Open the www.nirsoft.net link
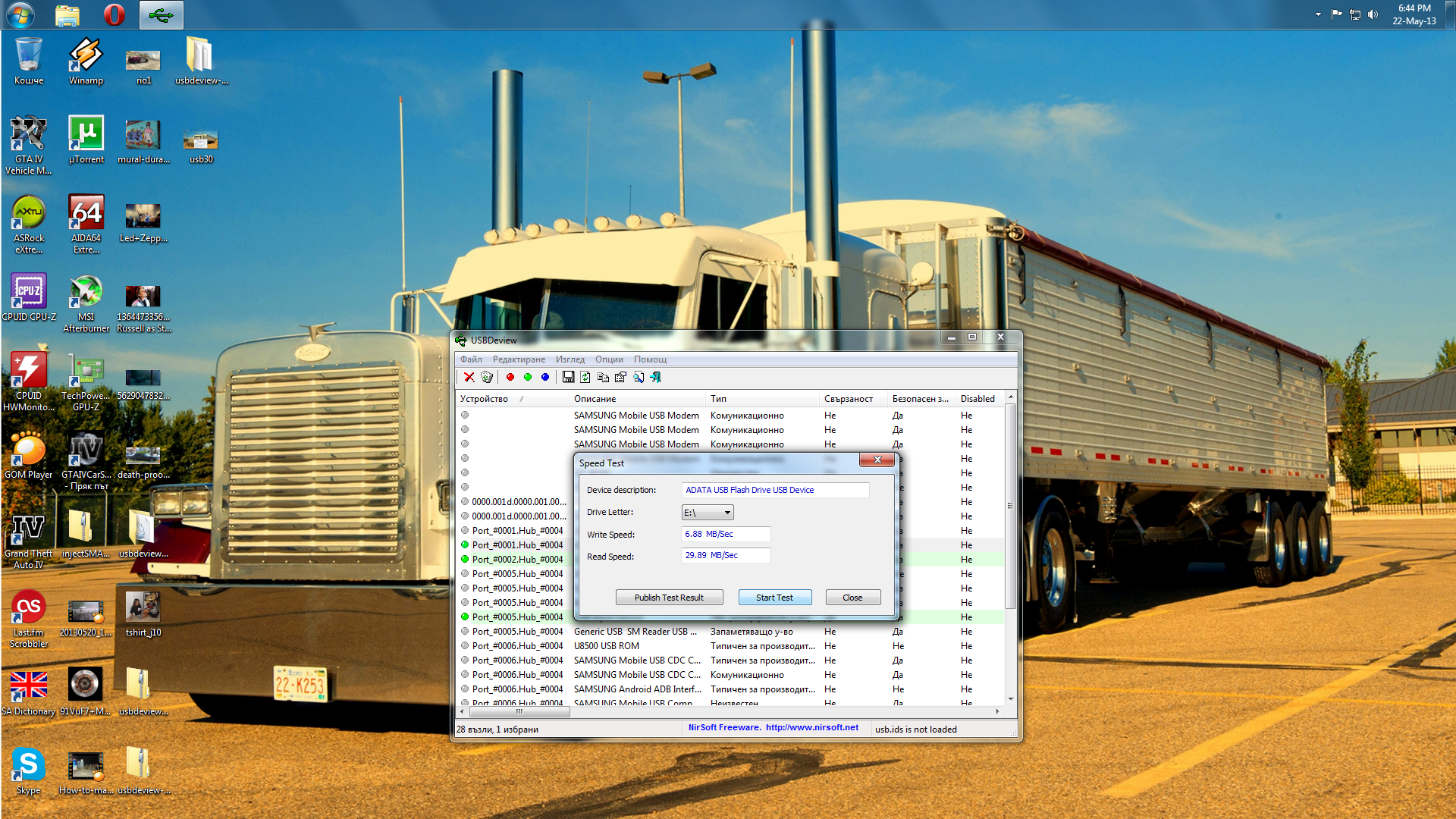1456x819 pixels. (811, 728)
